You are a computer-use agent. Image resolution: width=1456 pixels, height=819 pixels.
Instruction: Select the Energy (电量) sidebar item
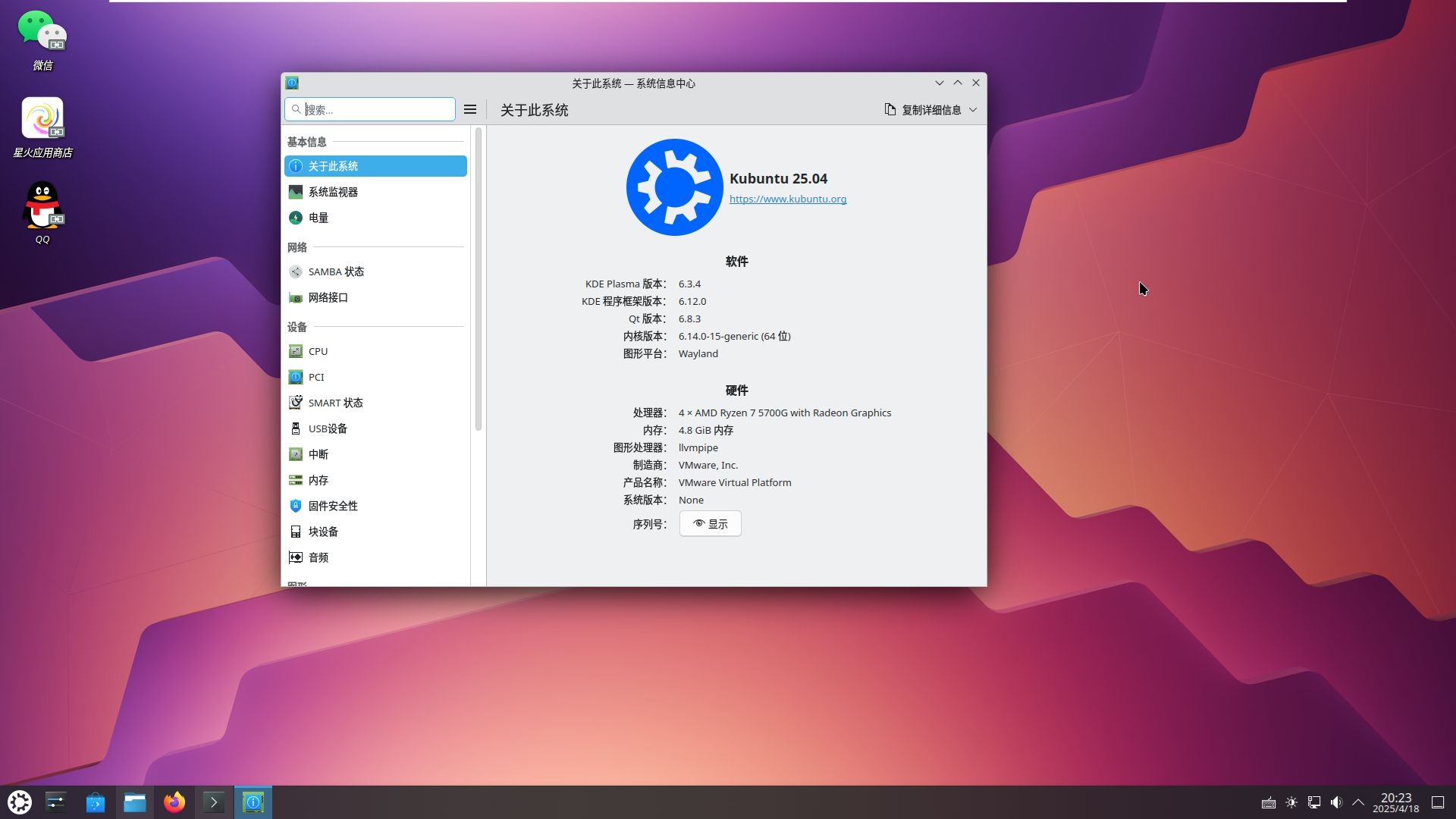pyautogui.click(x=318, y=218)
